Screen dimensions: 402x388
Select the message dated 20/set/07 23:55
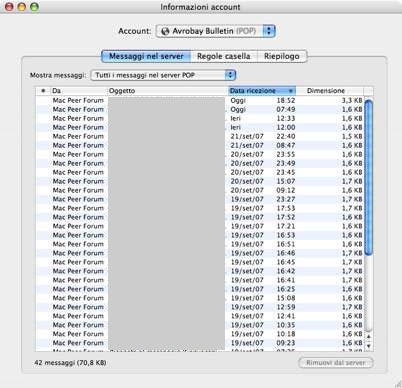(200, 154)
